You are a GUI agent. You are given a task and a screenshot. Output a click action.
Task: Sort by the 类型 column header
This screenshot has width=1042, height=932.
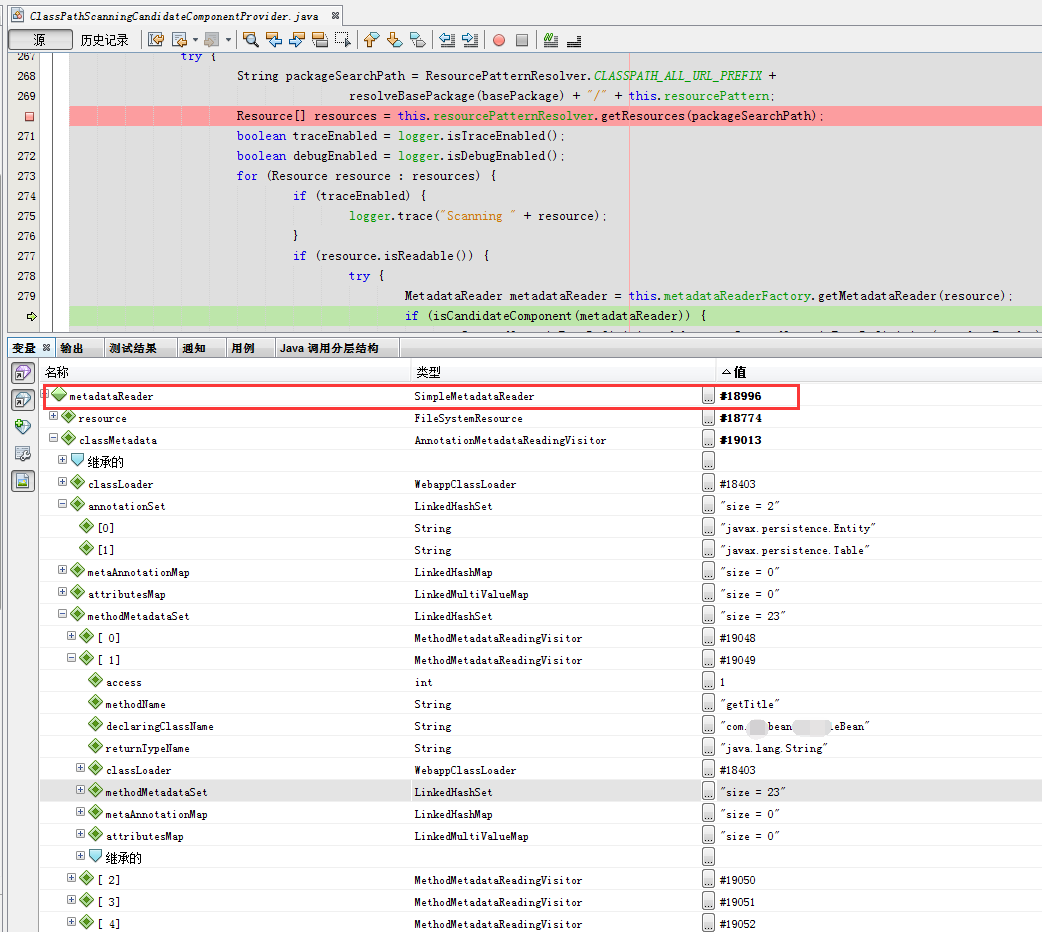tap(564, 372)
